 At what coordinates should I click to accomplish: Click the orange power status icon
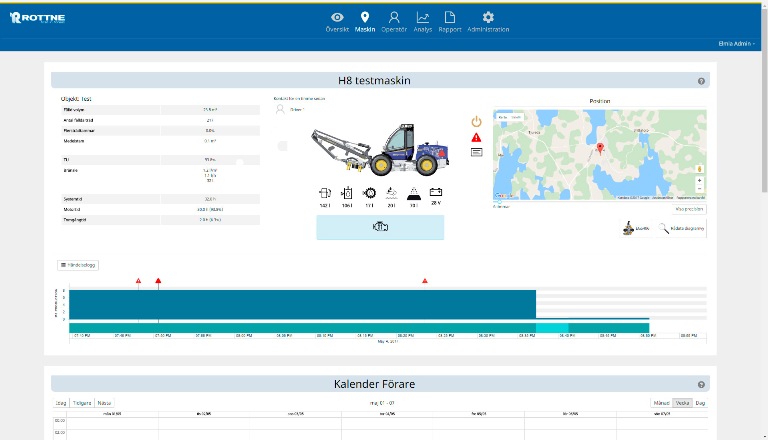point(476,121)
